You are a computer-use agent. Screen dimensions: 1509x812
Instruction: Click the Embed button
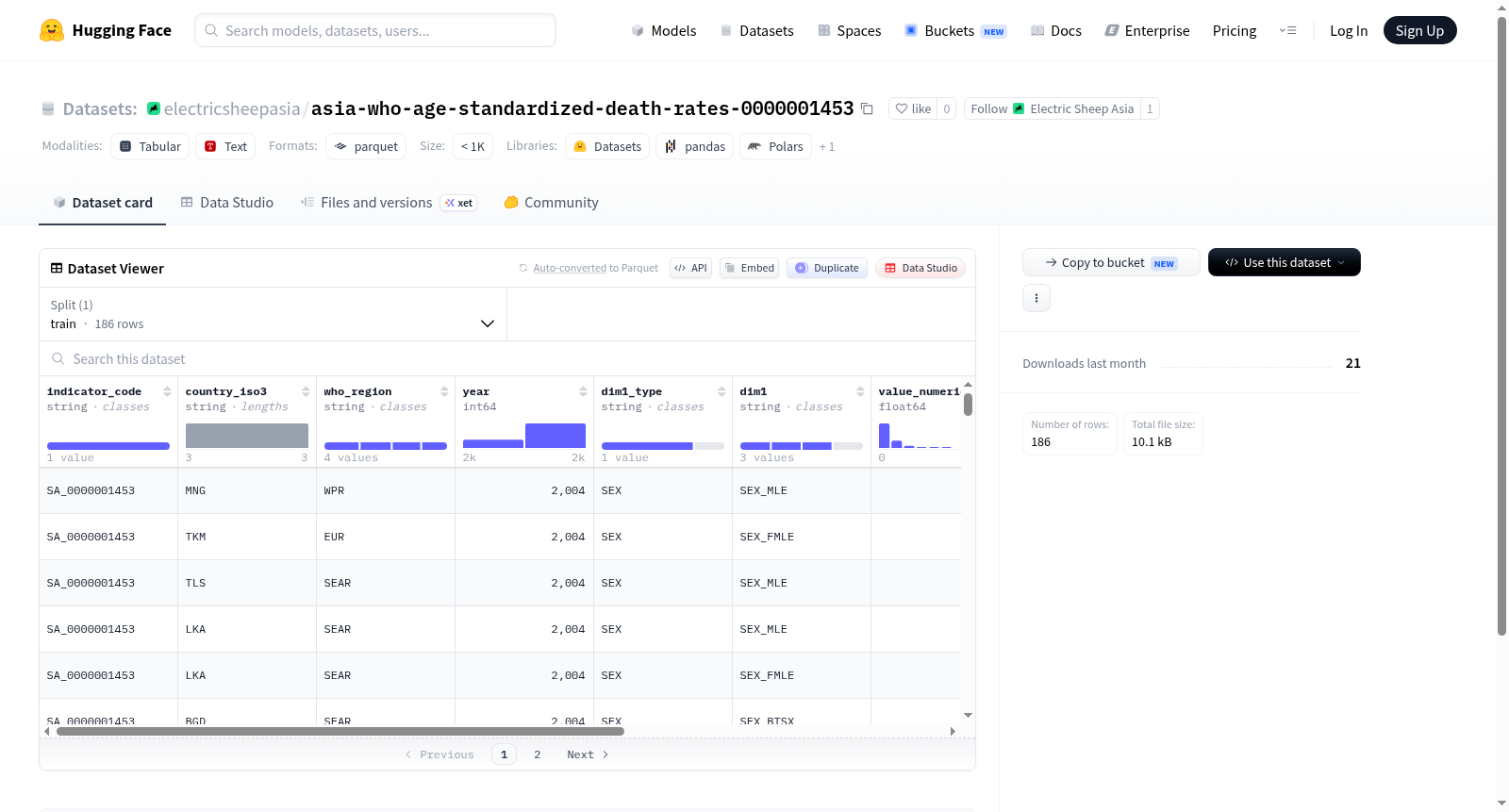point(749,268)
